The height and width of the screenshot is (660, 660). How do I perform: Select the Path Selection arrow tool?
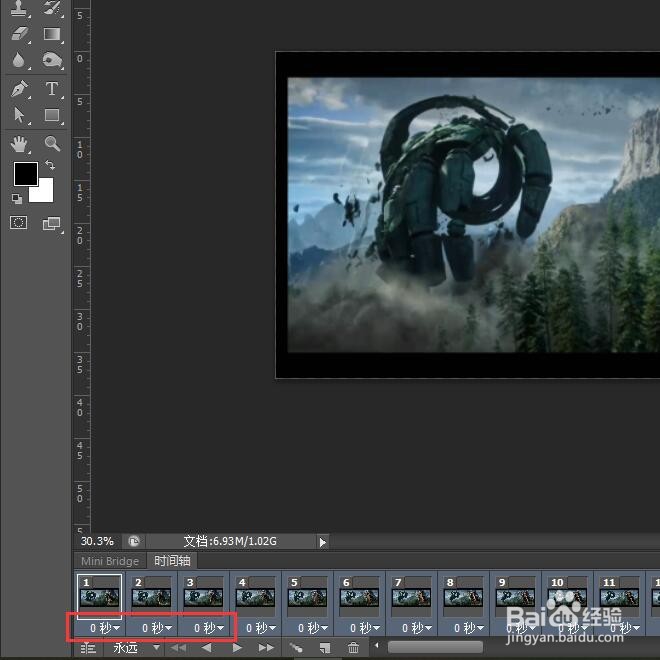[19, 114]
